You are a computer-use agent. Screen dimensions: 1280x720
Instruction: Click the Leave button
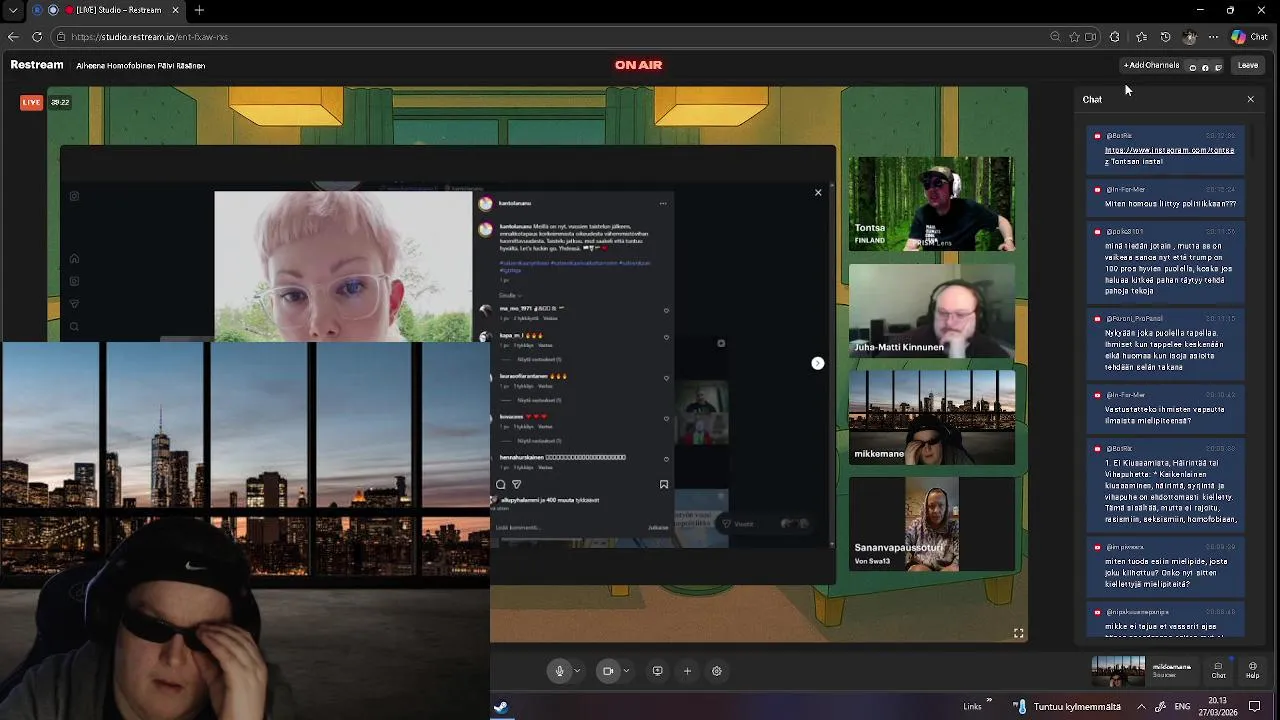pyautogui.click(x=1248, y=65)
